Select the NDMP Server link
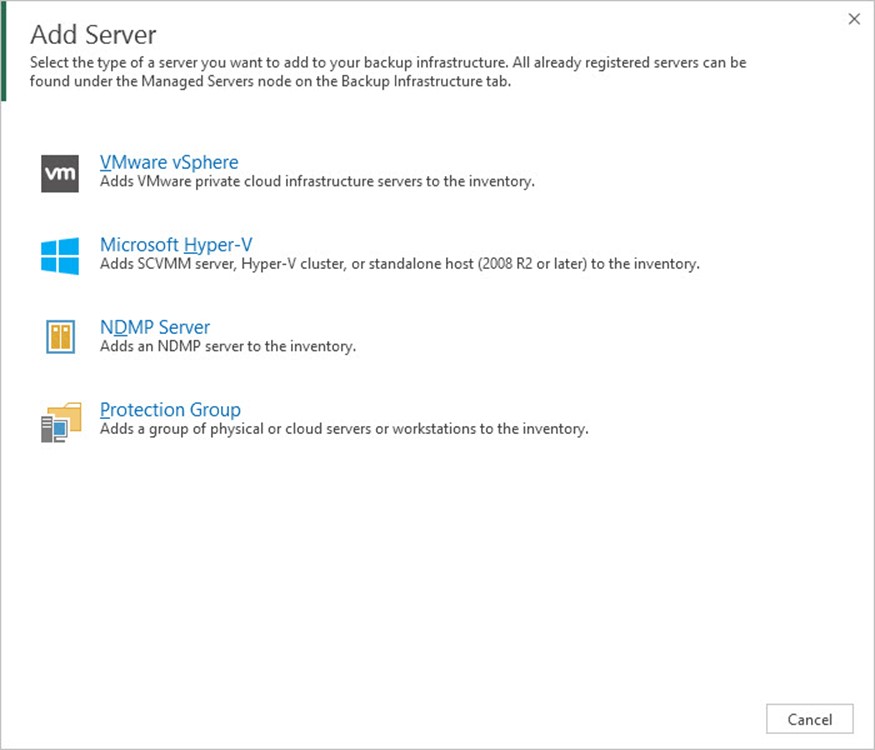The width and height of the screenshot is (875, 750). click(155, 327)
